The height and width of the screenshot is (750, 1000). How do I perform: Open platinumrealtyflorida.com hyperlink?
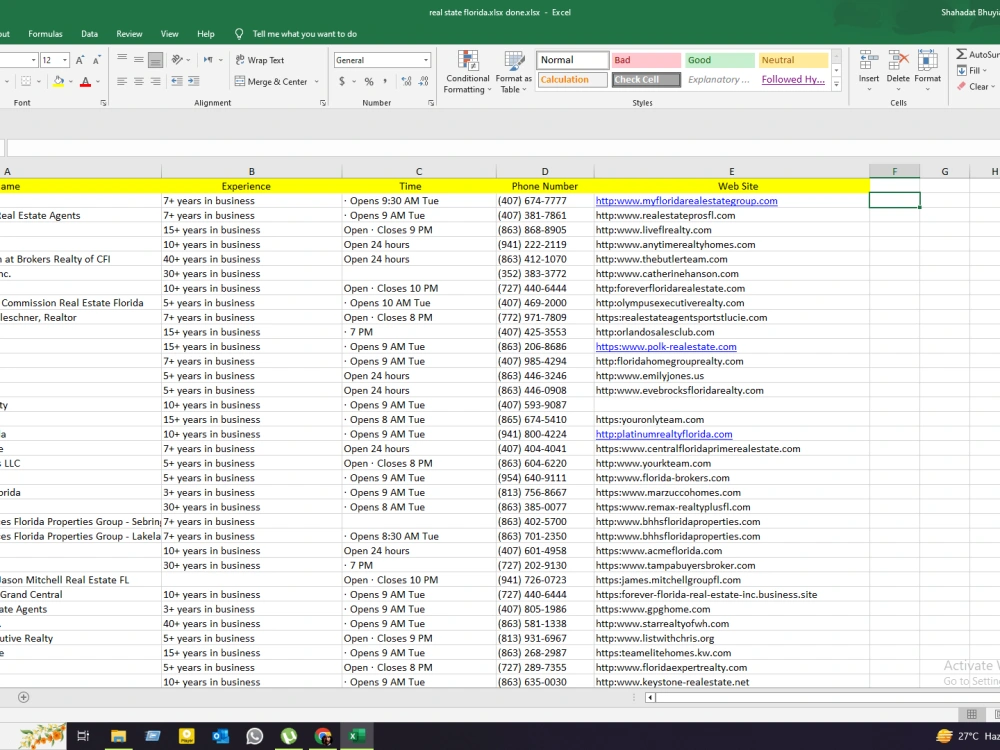tap(664, 434)
